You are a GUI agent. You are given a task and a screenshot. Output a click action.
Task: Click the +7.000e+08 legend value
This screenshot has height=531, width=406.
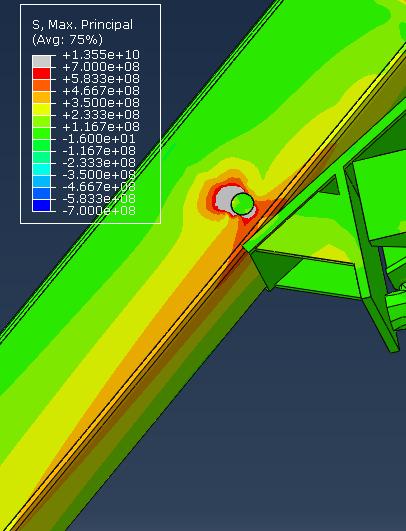[101, 67]
